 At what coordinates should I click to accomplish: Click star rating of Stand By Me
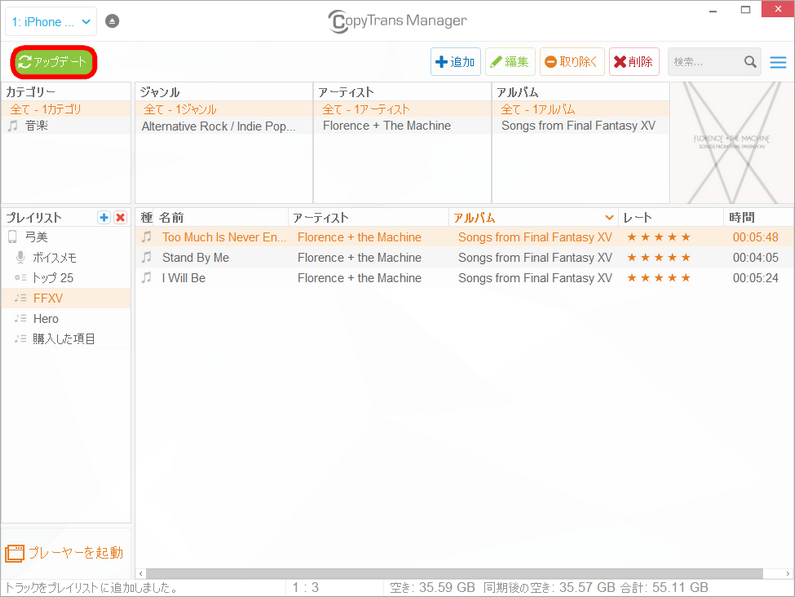tap(659, 258)
